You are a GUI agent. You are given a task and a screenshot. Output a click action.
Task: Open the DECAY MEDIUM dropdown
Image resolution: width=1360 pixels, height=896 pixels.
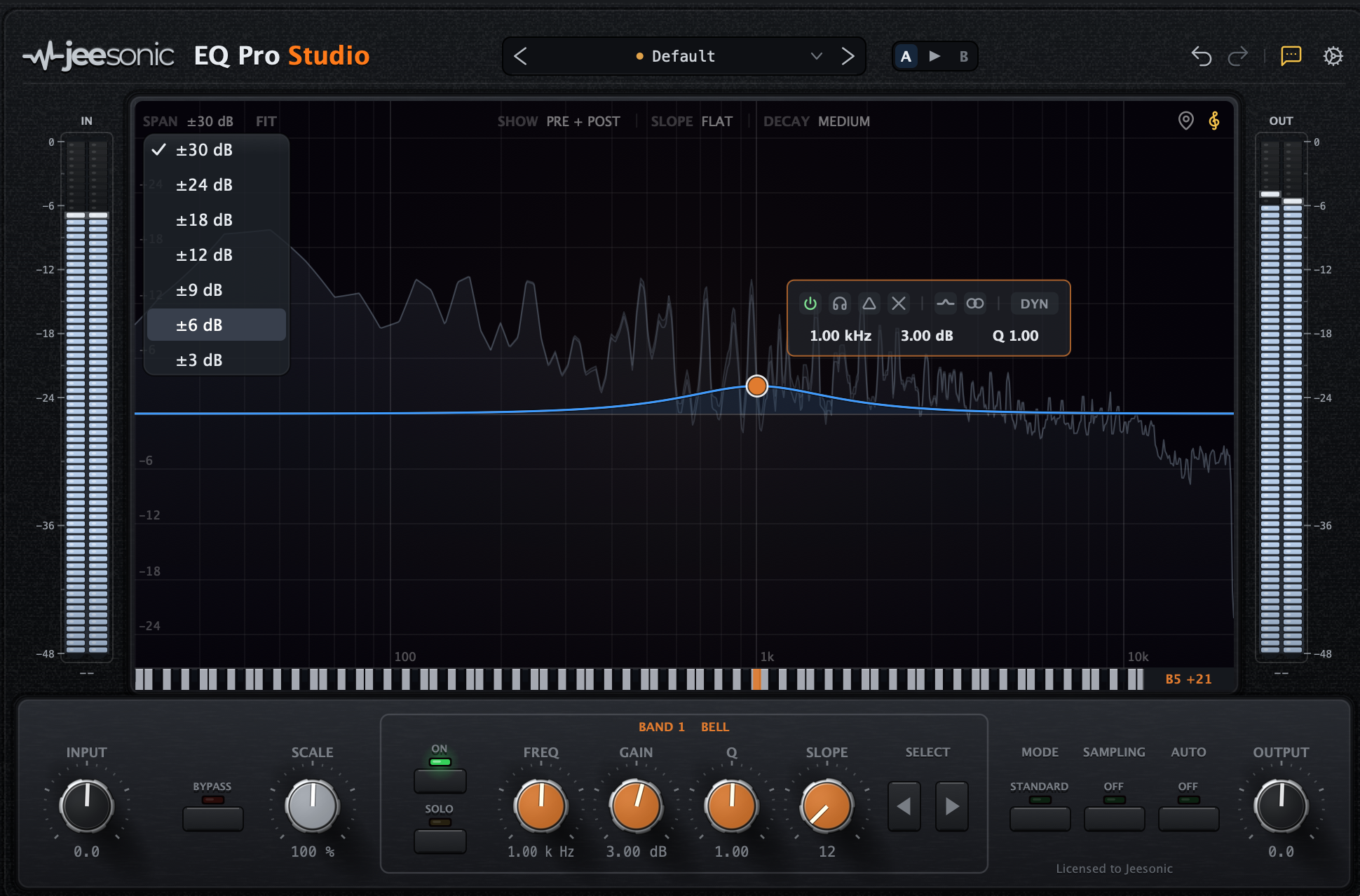pos(817,121)
